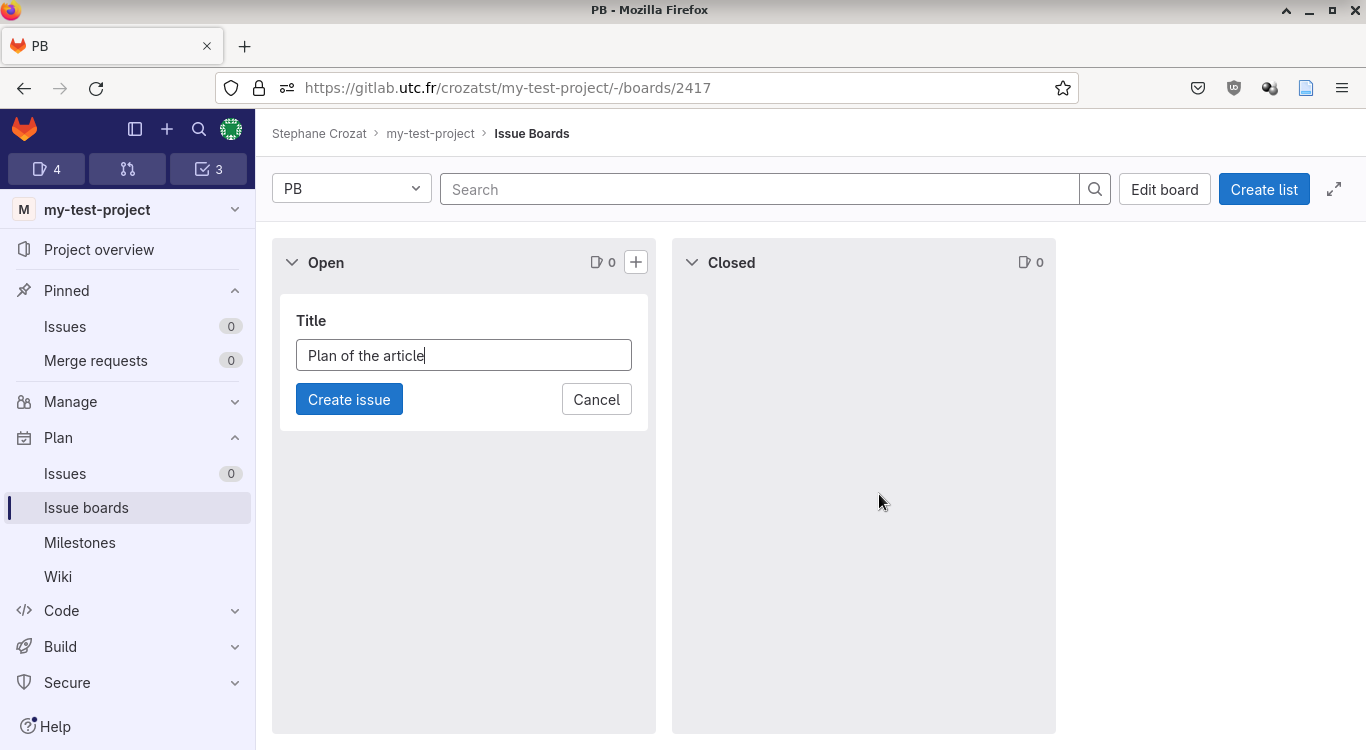Click the issue Title input field

pos(464,356)
